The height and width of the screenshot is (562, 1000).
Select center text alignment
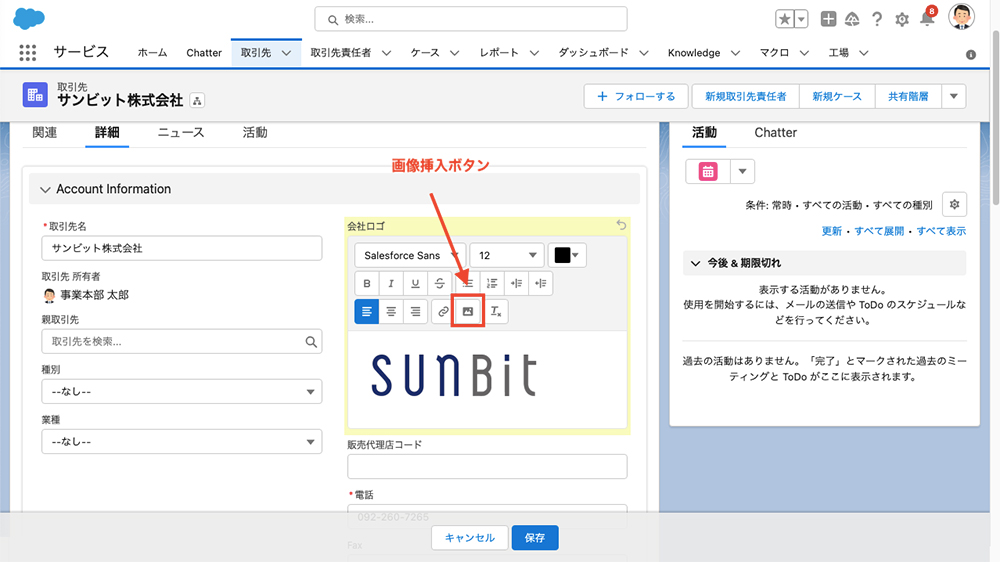pos(391,311)
